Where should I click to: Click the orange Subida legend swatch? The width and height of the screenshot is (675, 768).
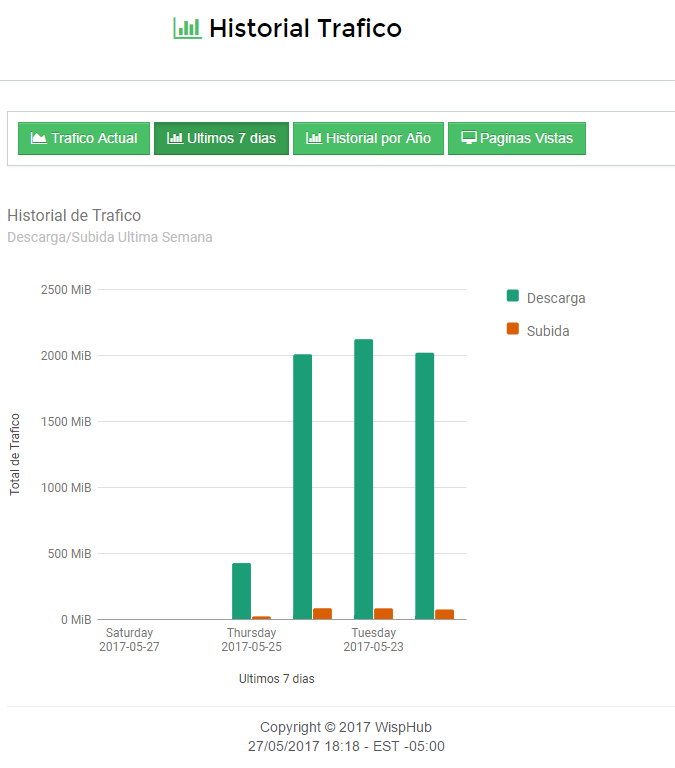(x=513, y=329)
